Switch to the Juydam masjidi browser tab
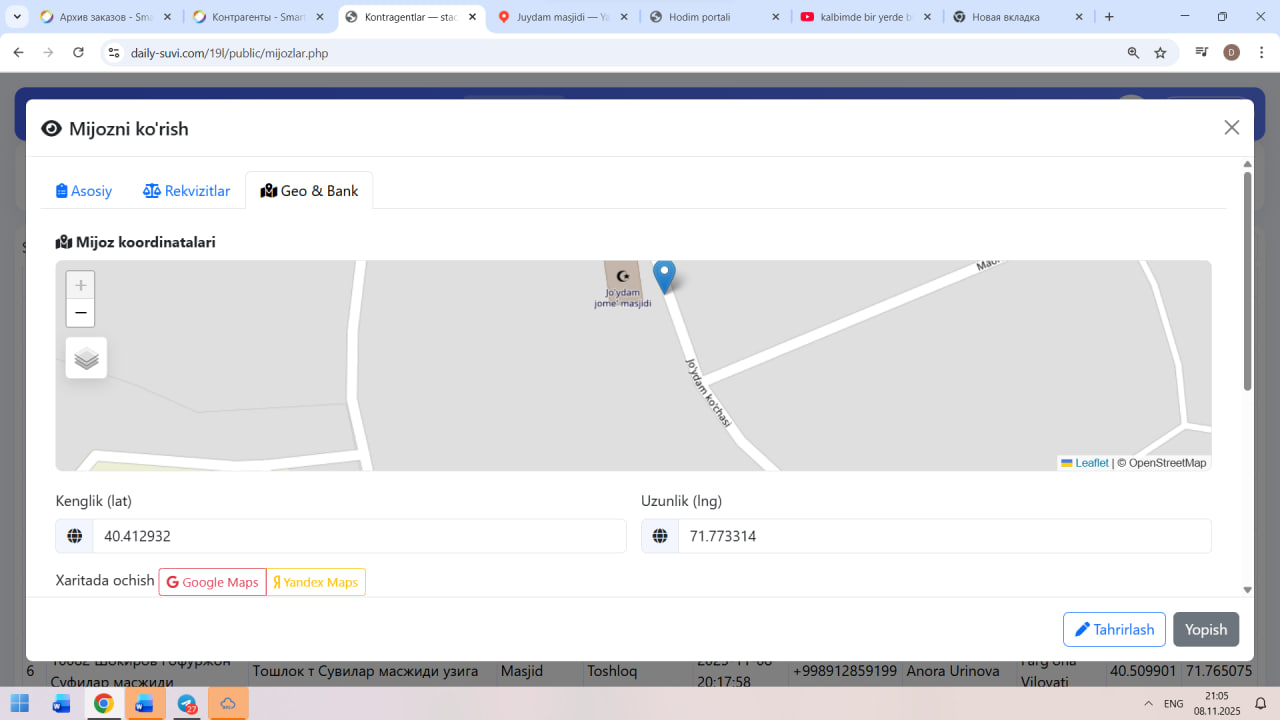This screenshot has width=1280, height=720. 560,17
